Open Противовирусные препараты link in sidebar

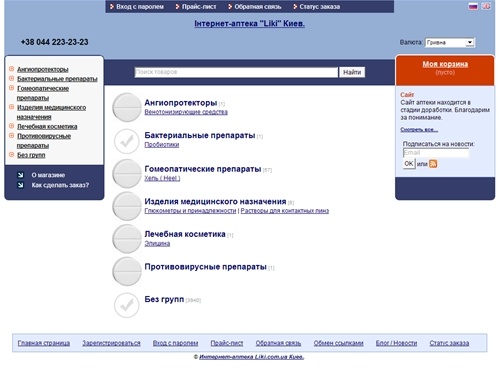coord(44,141)
